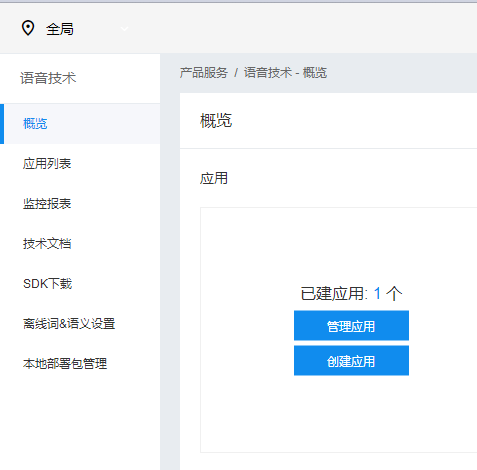
Task: Expand the chevron arrow beside 全局
Action: (x=124, y=29)
